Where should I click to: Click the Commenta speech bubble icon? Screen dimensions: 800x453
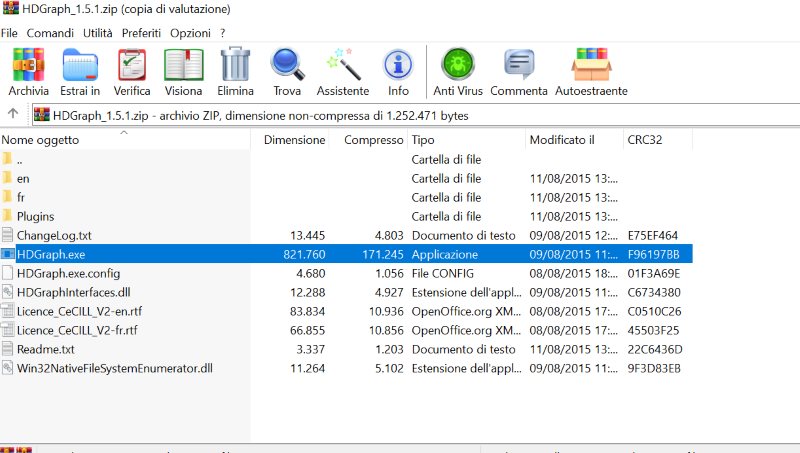519,64
